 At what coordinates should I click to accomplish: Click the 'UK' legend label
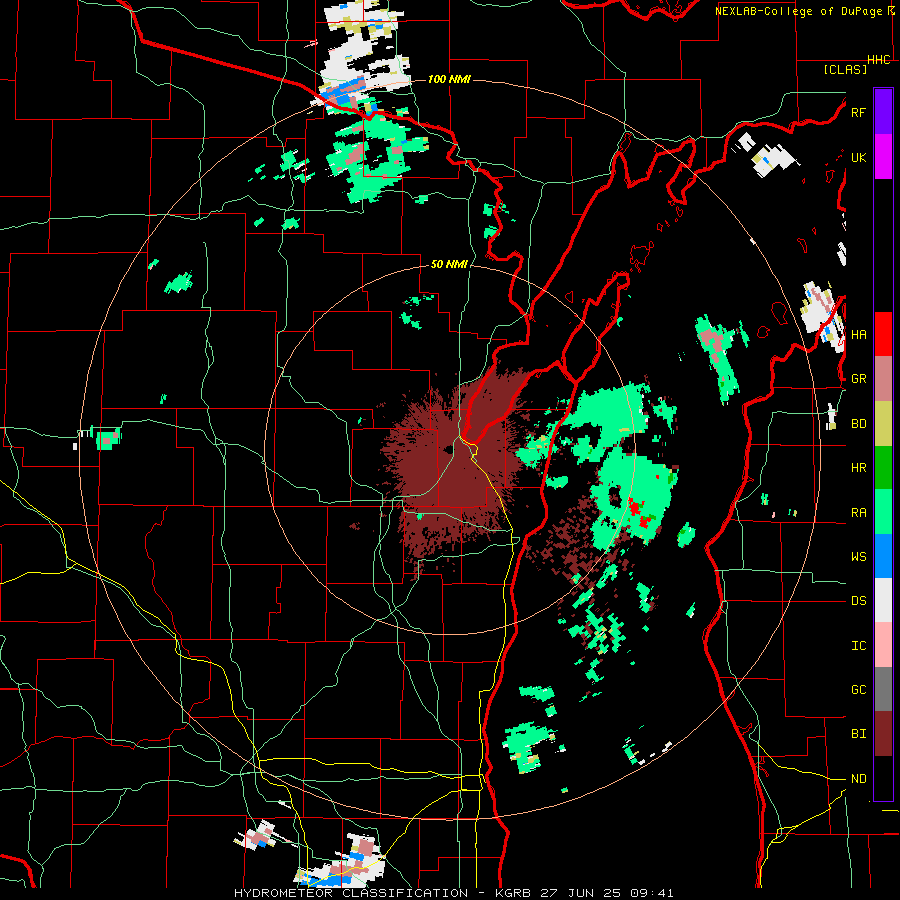(858, 157)
